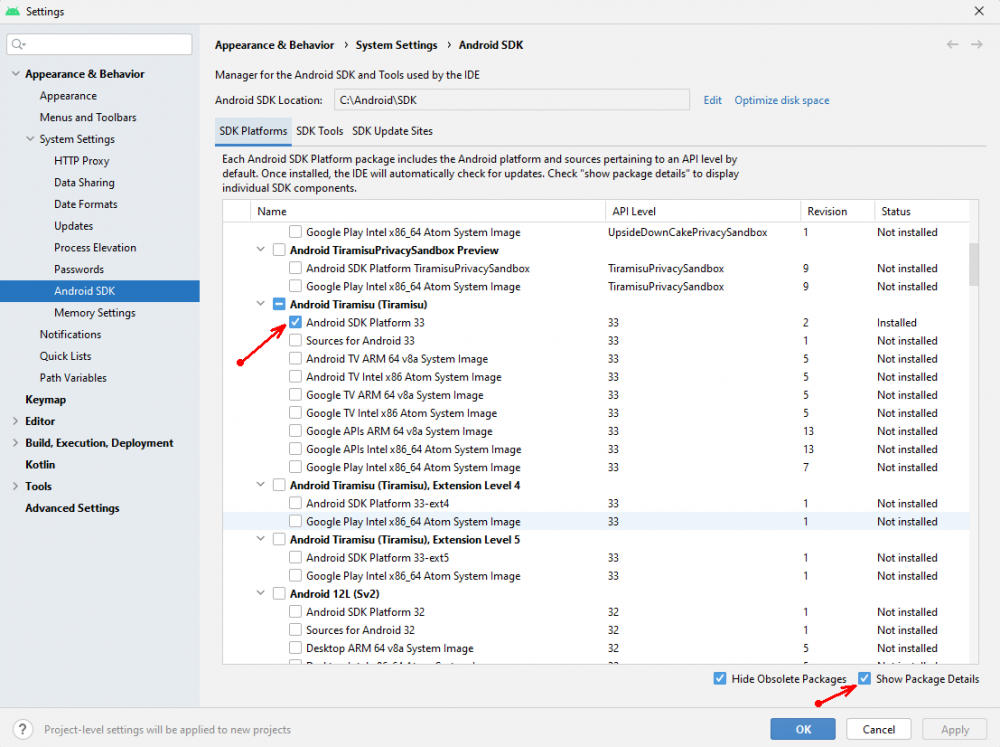Click System Settings breadcrumb
Viewport: 1000px width, 747px height.
coord(397,45)
